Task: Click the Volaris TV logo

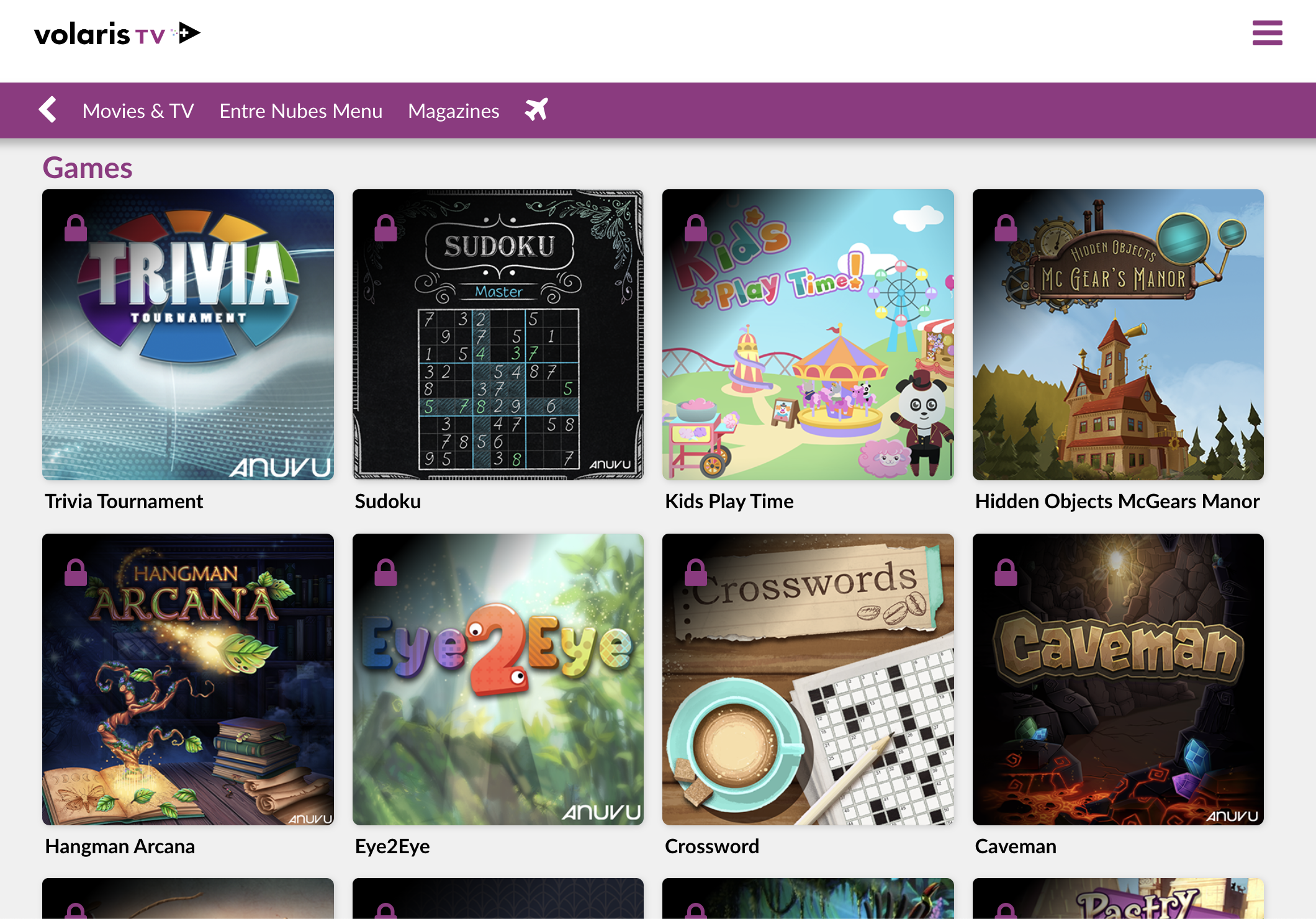Action: (x=117, y=34)
